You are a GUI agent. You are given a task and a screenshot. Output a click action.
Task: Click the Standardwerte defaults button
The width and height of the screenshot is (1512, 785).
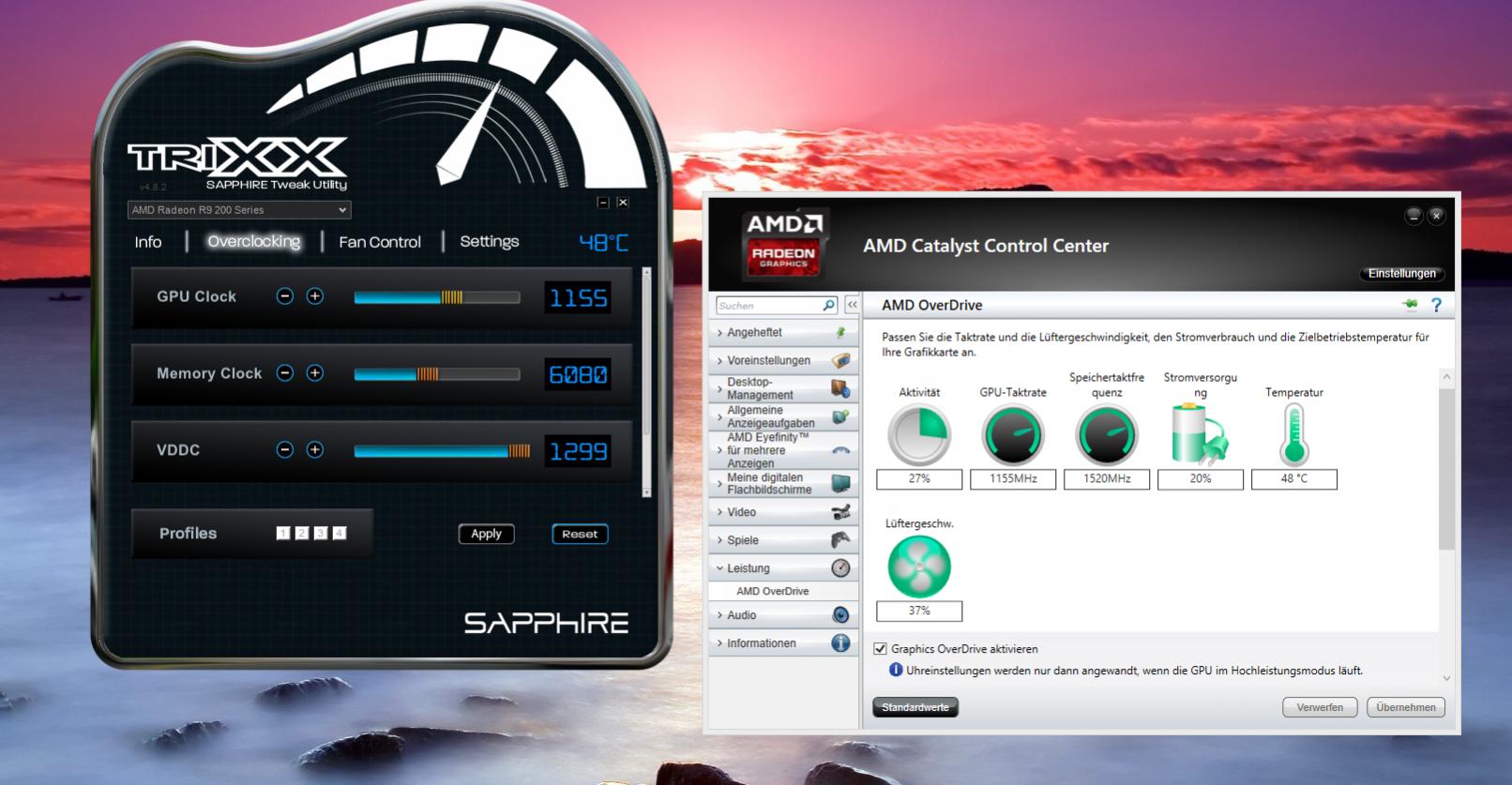(915, 707)
